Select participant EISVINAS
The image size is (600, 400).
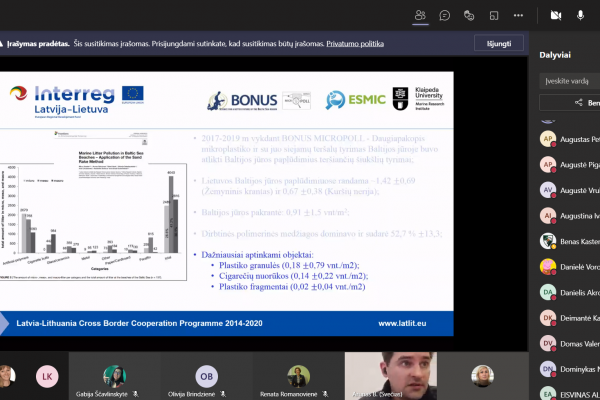(x=569, y=393)
